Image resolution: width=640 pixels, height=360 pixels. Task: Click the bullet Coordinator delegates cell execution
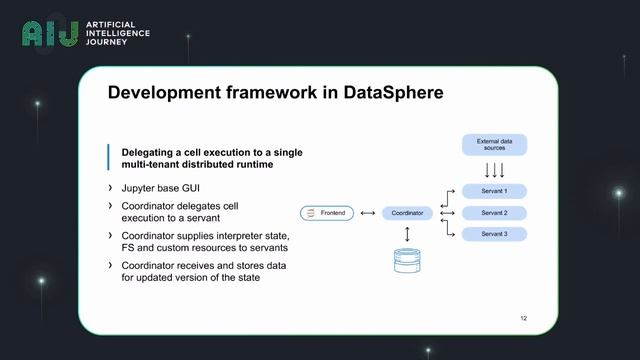click(x=180, y=212)
